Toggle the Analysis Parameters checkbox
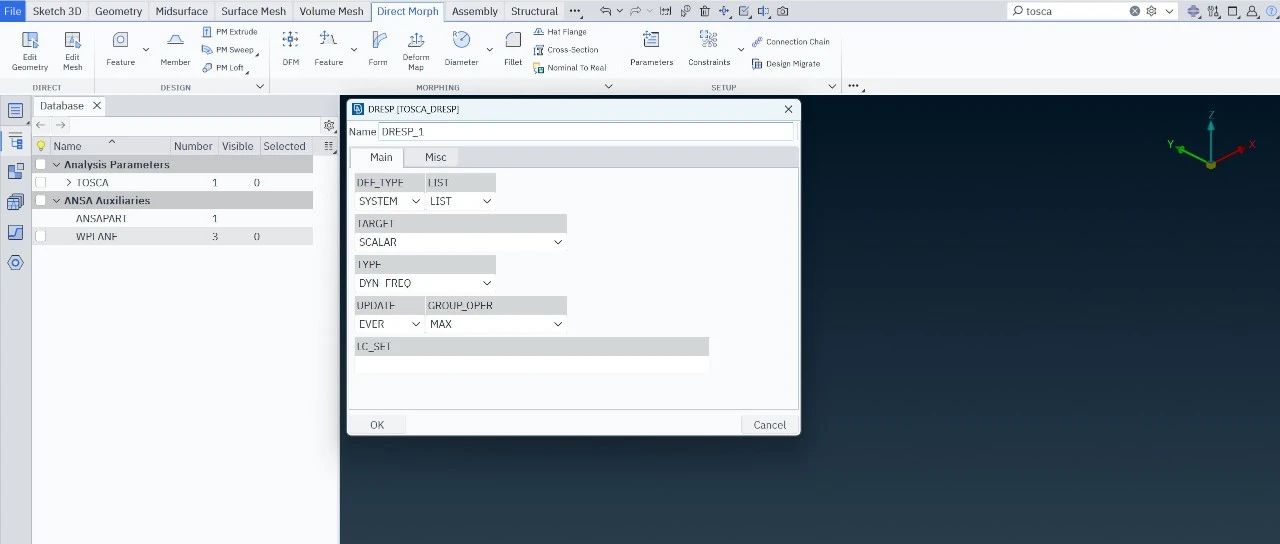 click(41, 165)
